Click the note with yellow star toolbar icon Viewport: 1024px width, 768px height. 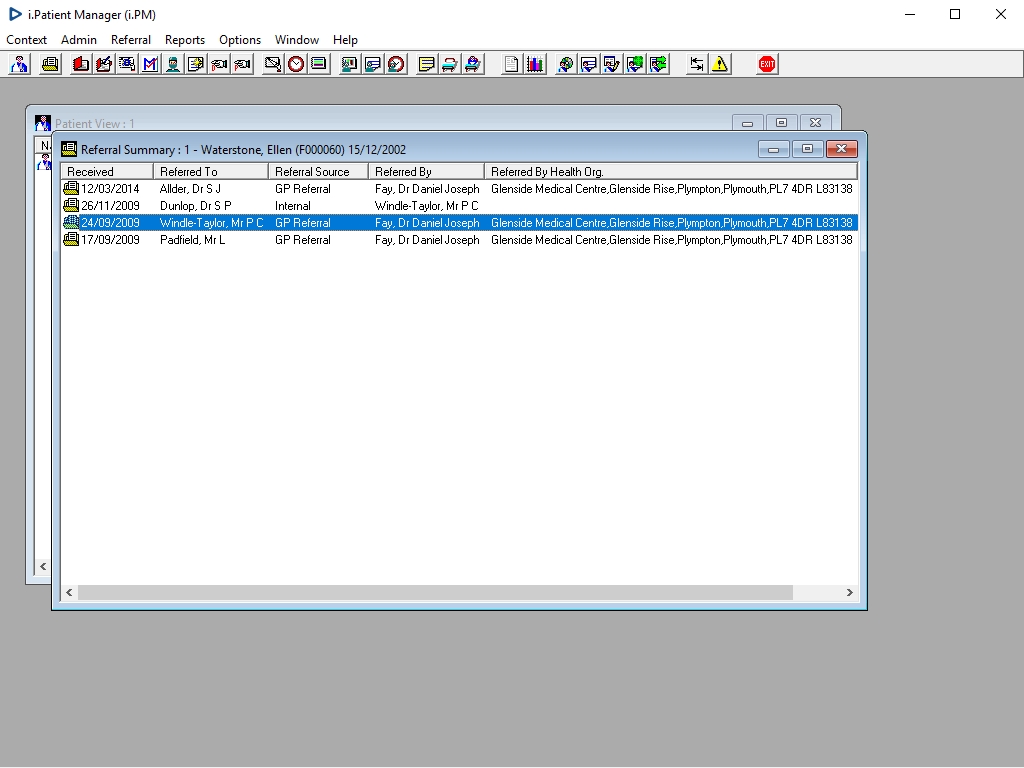[x=196, y=64]
